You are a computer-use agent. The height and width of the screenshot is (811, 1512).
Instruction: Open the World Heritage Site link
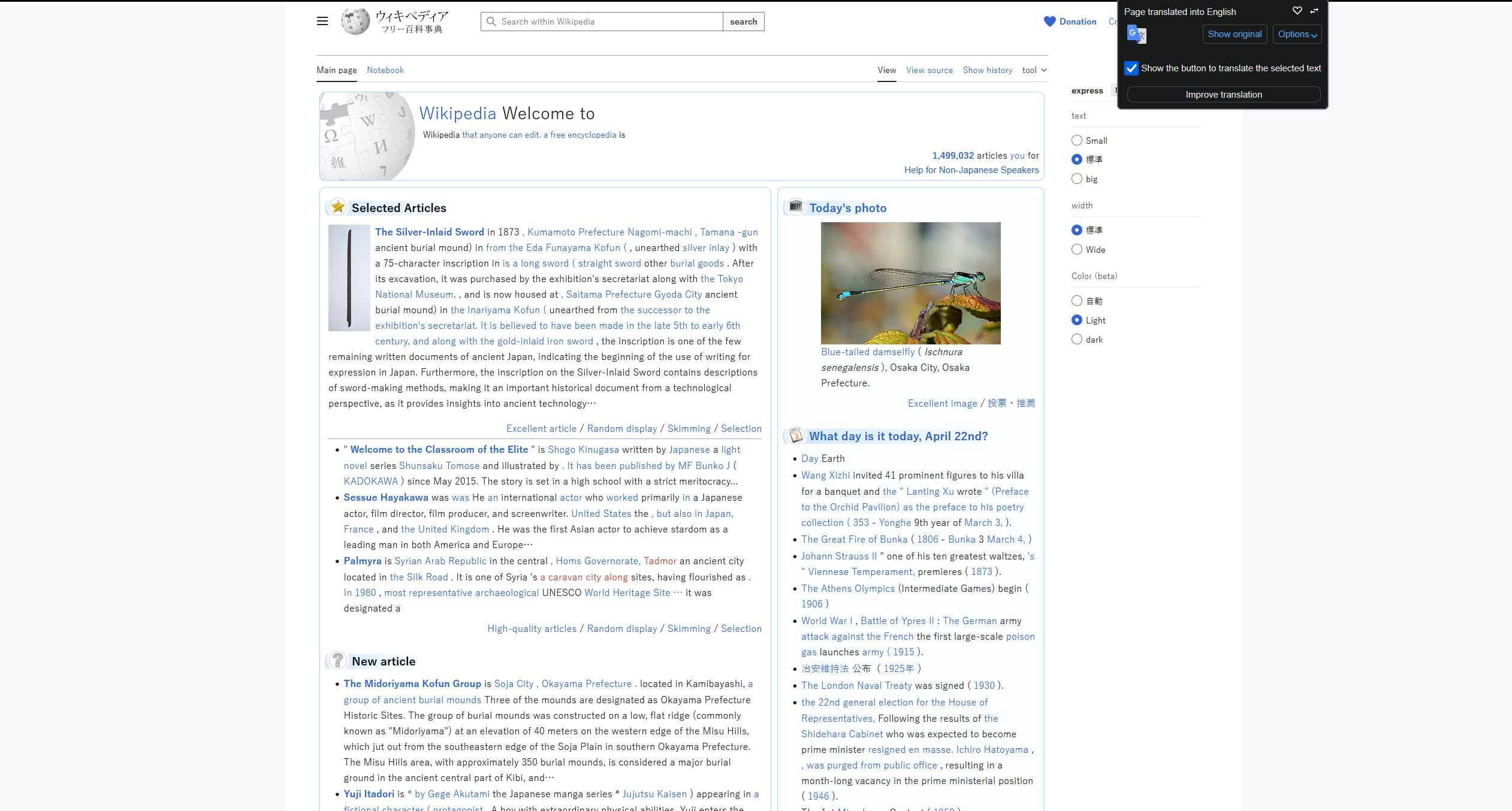pos(627,592)
